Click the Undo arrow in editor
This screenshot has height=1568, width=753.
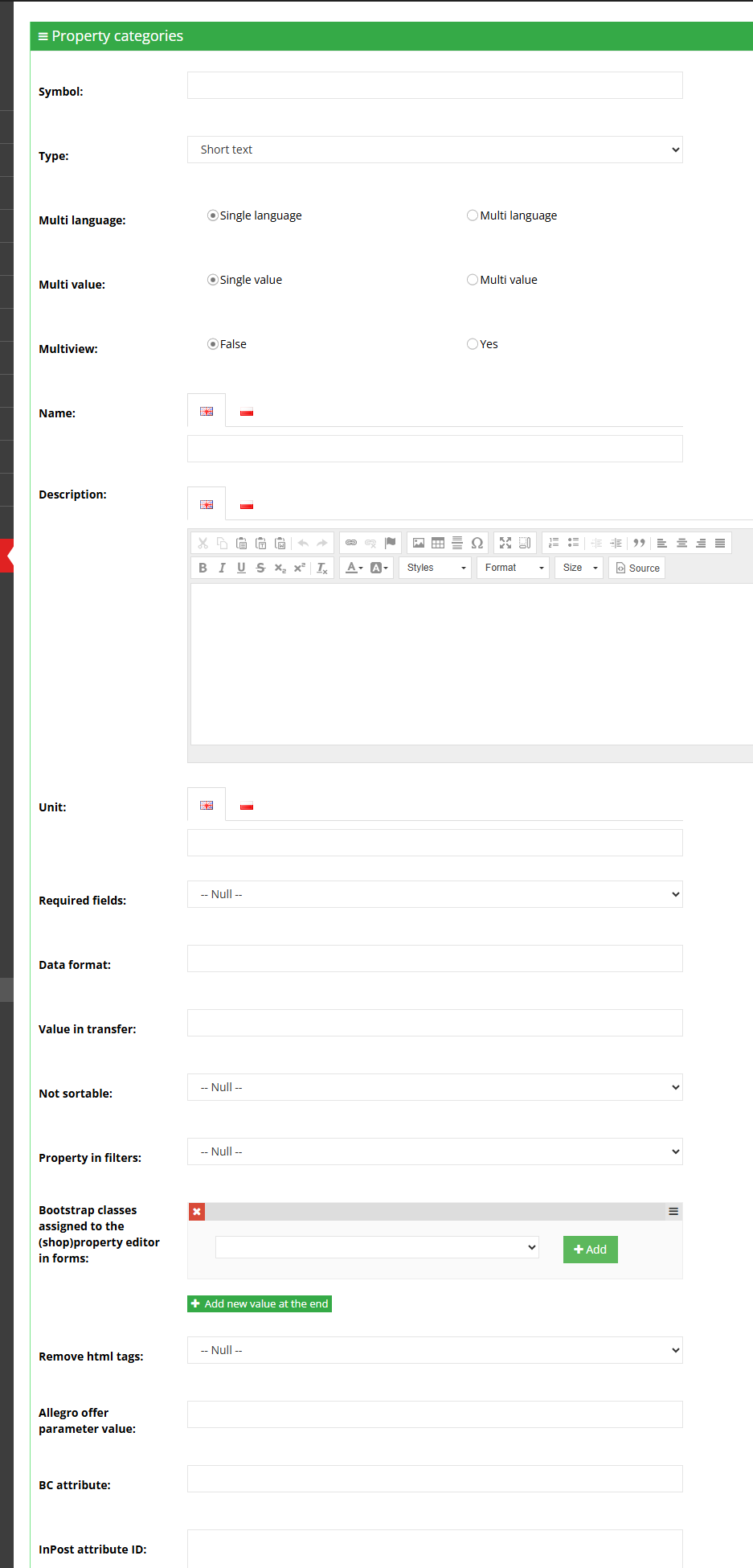303,543
